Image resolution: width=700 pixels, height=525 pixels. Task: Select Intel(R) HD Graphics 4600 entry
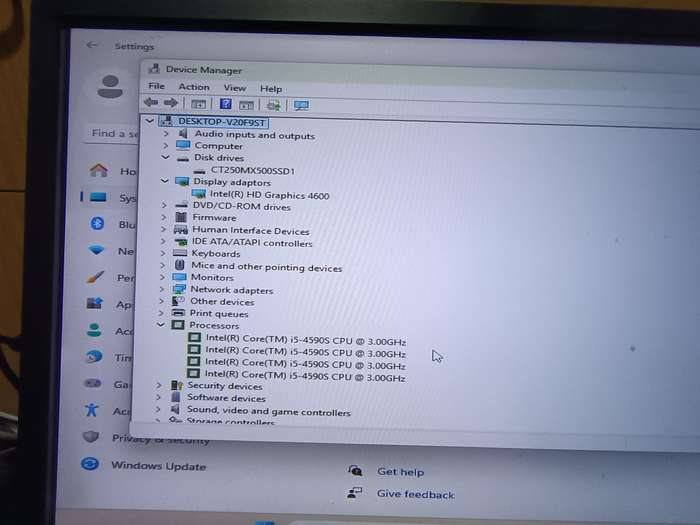(x=270, y=195)
